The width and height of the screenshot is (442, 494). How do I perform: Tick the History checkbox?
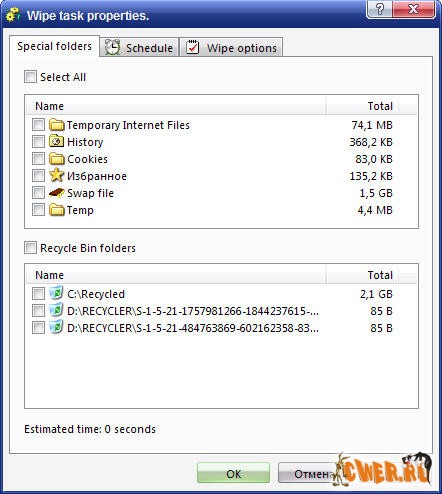38,141
